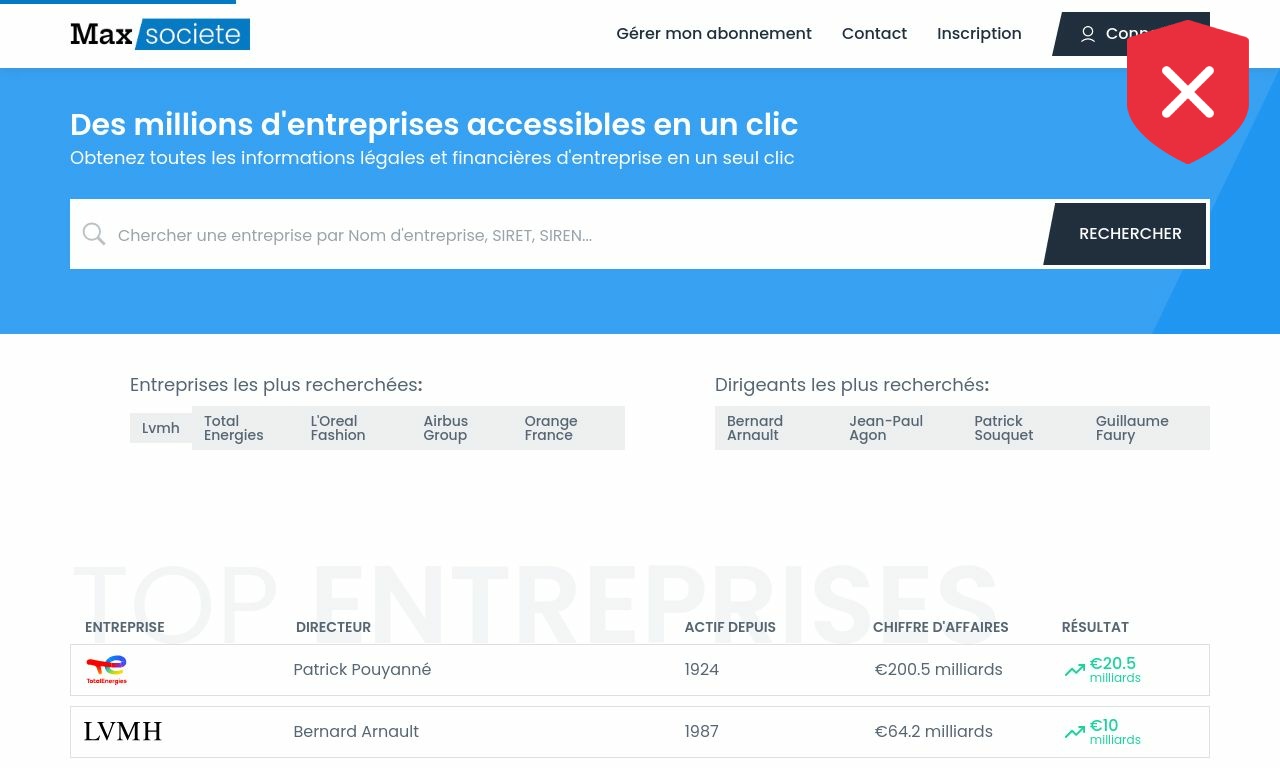Click the red shield with X icon

click(x=1188, y=92)
